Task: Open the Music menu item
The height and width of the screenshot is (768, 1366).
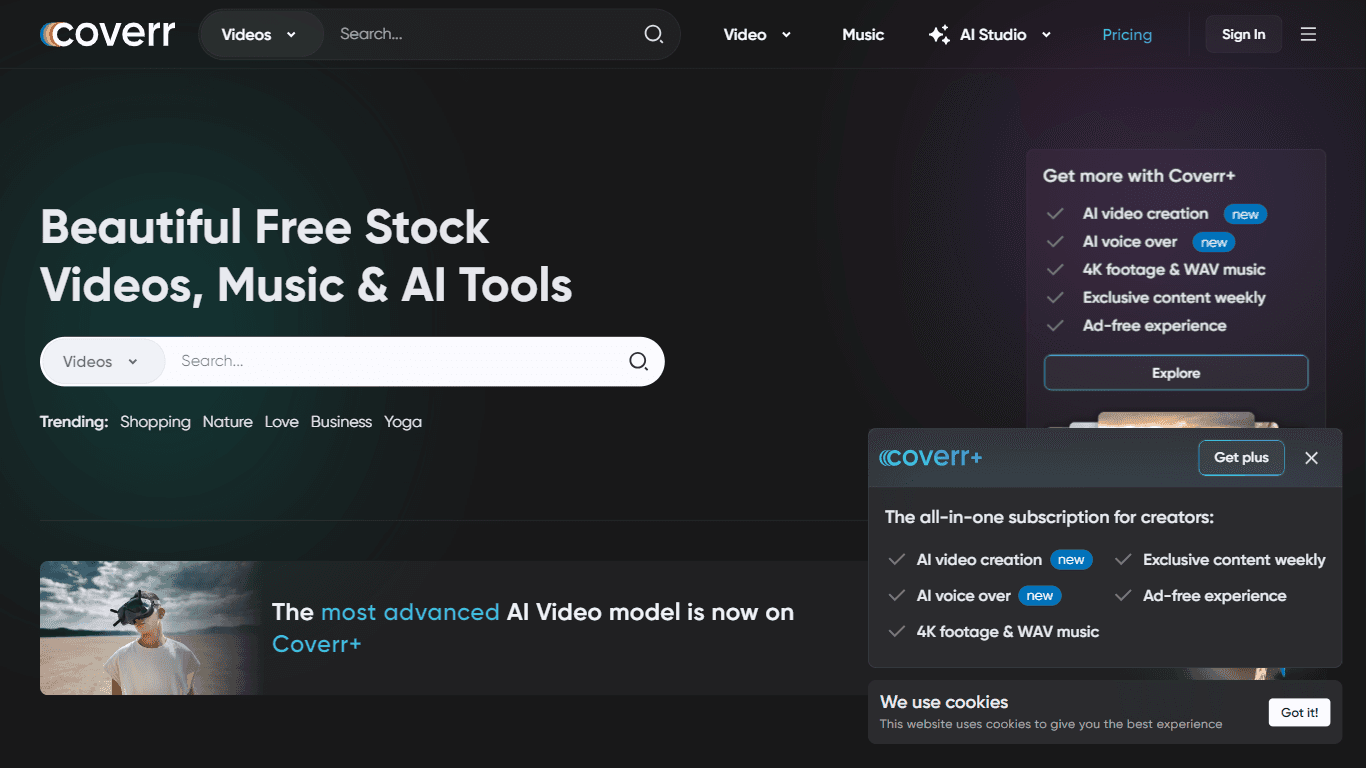Action: pos(863,34)
